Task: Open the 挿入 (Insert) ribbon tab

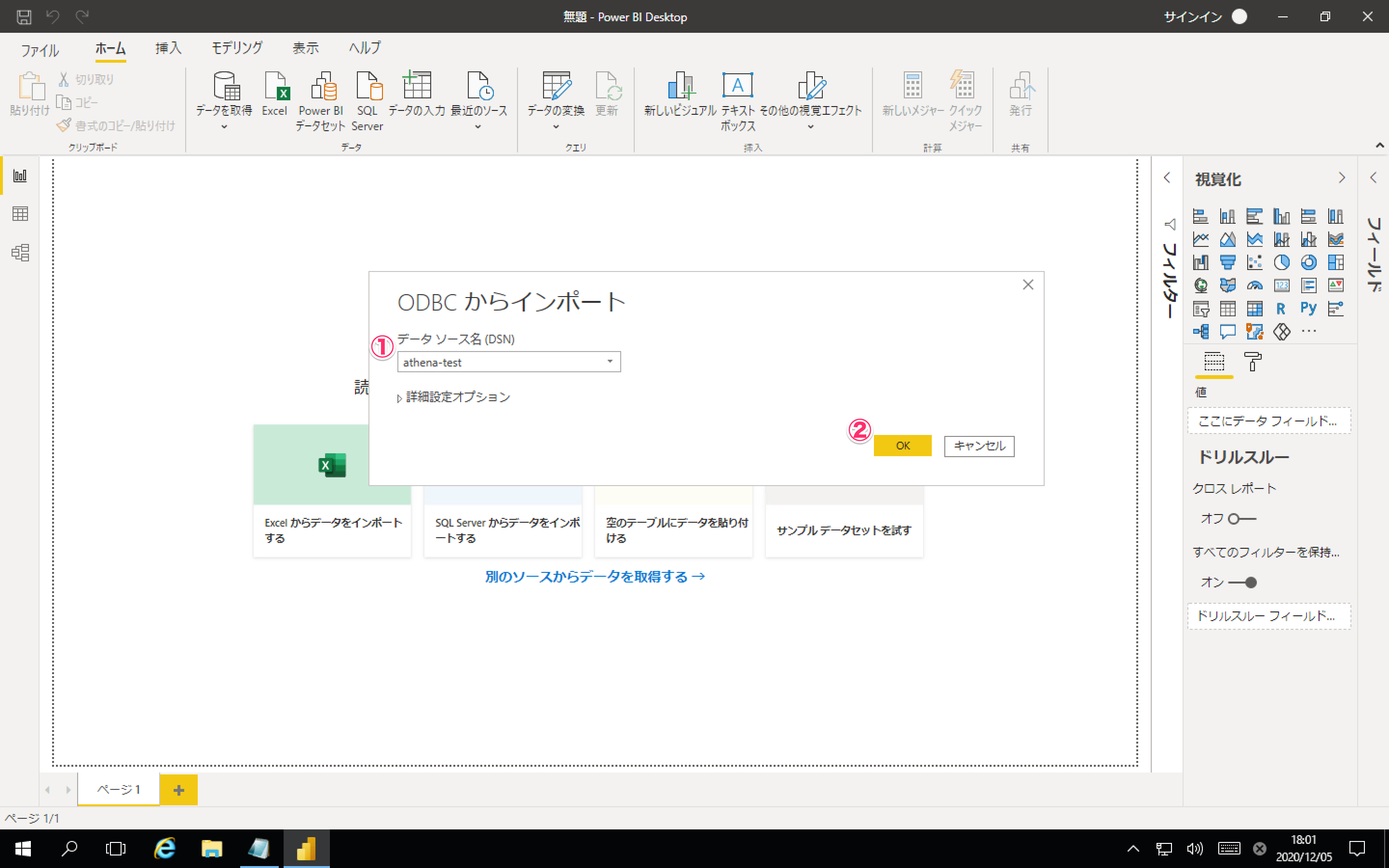Action: (168, 48)
